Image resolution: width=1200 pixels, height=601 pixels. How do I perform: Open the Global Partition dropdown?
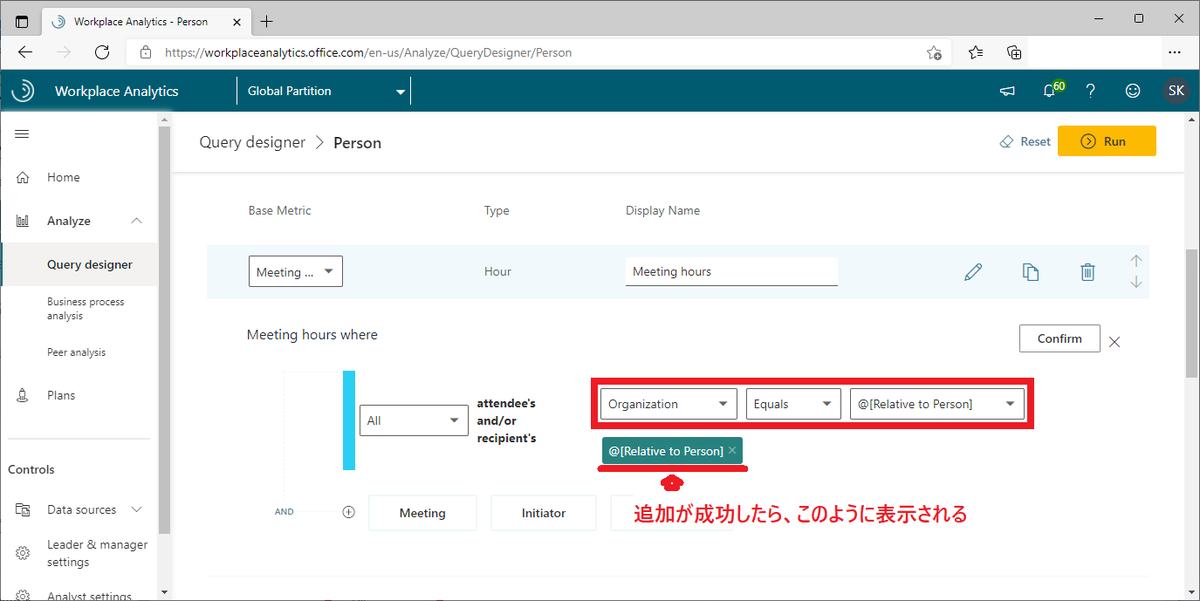pyautogui.click(x=325, y=91)
